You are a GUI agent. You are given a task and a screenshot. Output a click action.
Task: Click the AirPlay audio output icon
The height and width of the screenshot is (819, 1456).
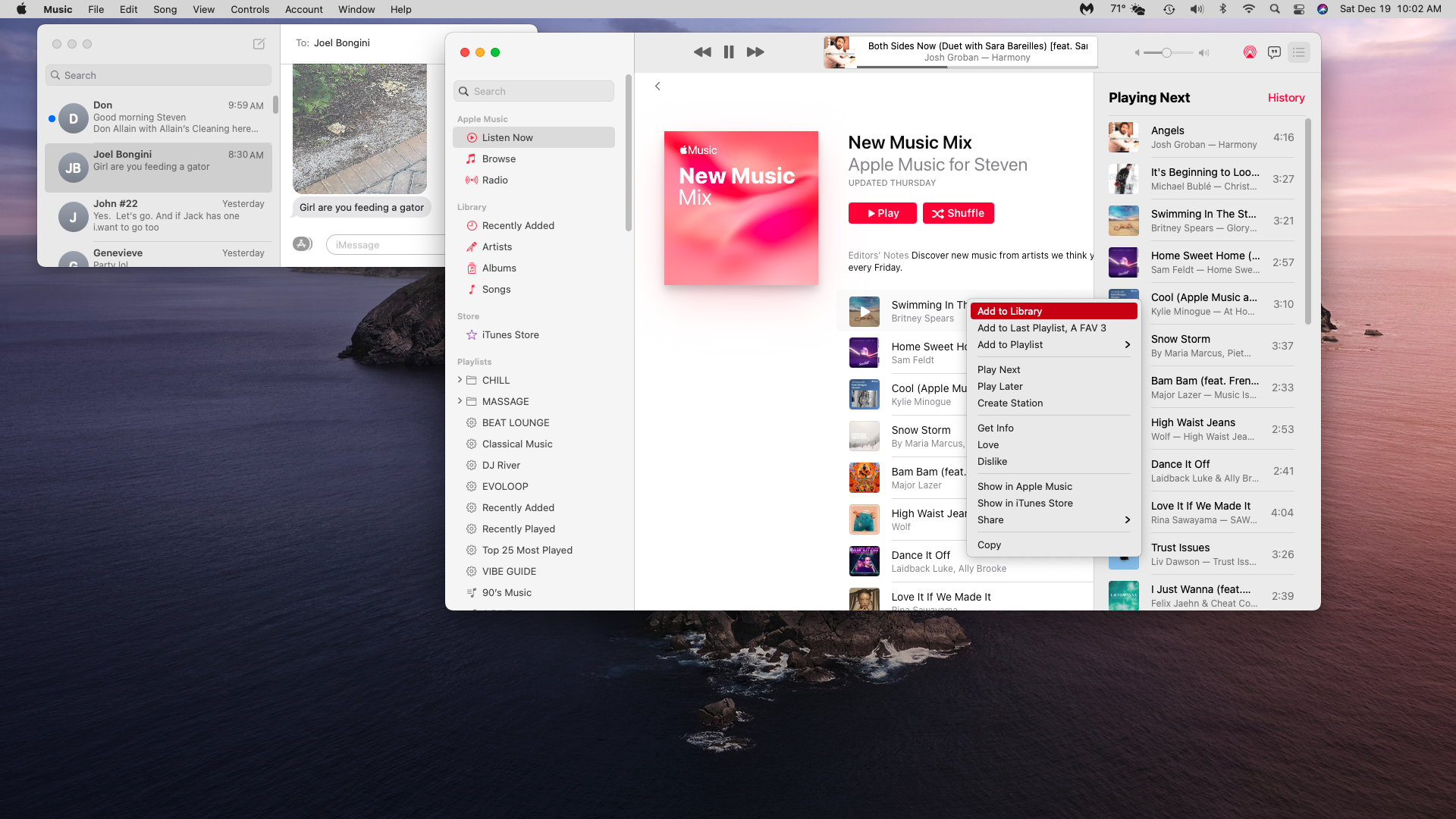point(1249,52)
